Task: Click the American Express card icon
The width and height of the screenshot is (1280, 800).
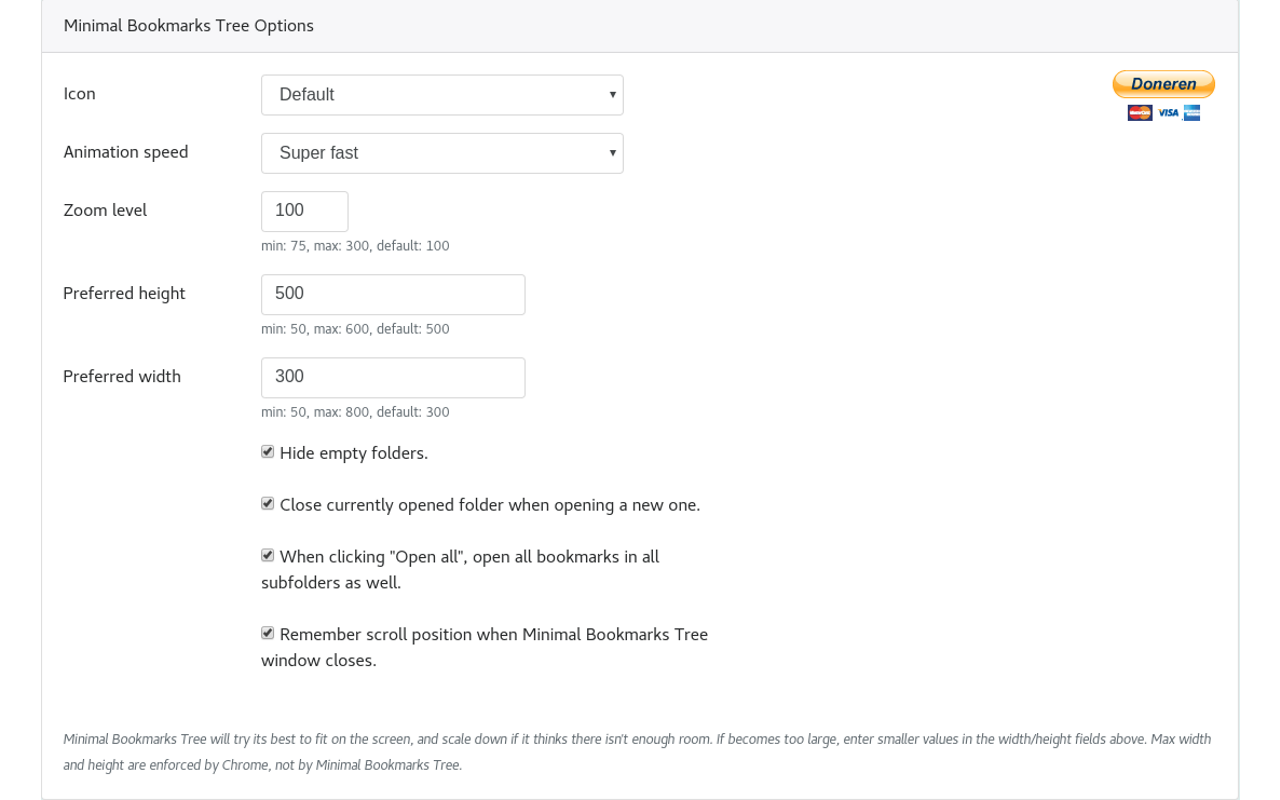Action: [x=1192, y=113]
